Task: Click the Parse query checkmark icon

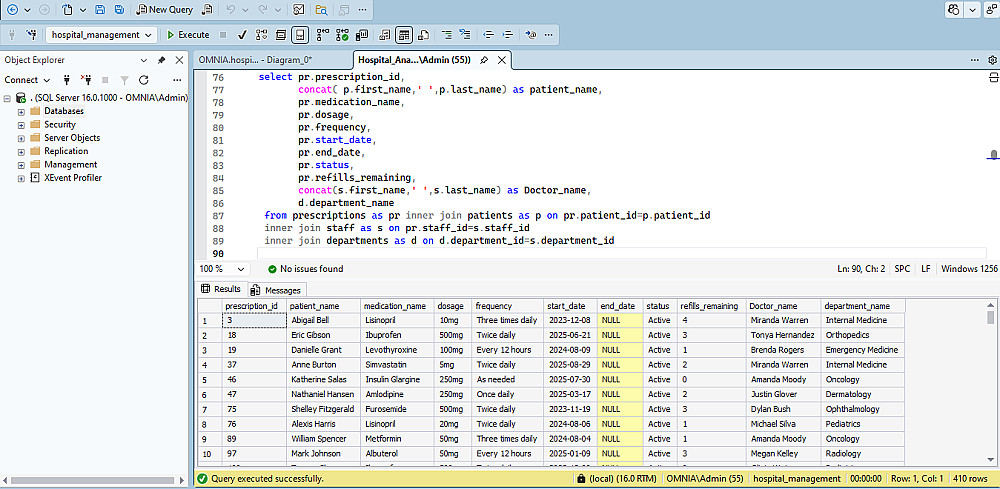Action: click(x=242, y=34)
